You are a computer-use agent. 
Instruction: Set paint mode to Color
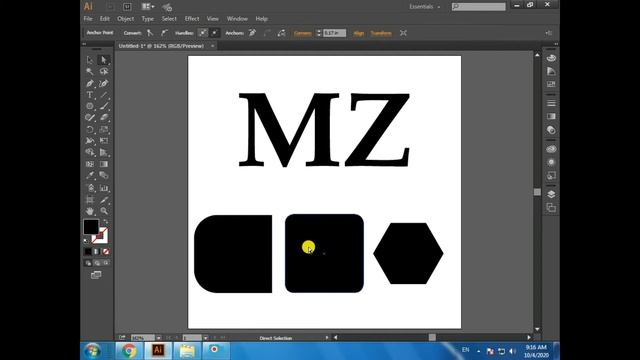88,251
